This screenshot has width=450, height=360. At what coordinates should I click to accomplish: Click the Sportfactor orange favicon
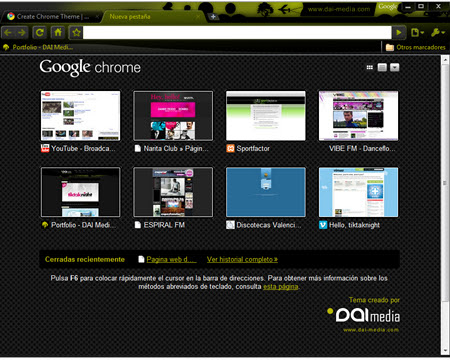click(230, 148)
